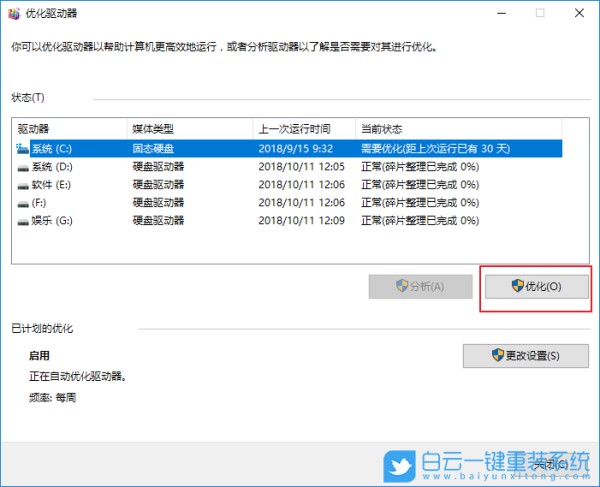Click 硬盘驱动器 type in the E: row
Image resolution: width=600 pixels, height=487 pixels.
[158, 185]
